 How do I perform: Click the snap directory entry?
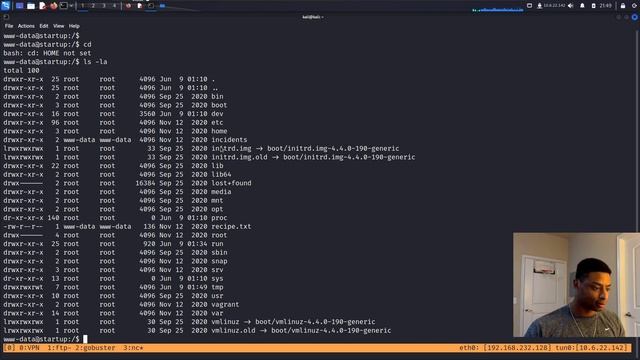tap(219, 261)
